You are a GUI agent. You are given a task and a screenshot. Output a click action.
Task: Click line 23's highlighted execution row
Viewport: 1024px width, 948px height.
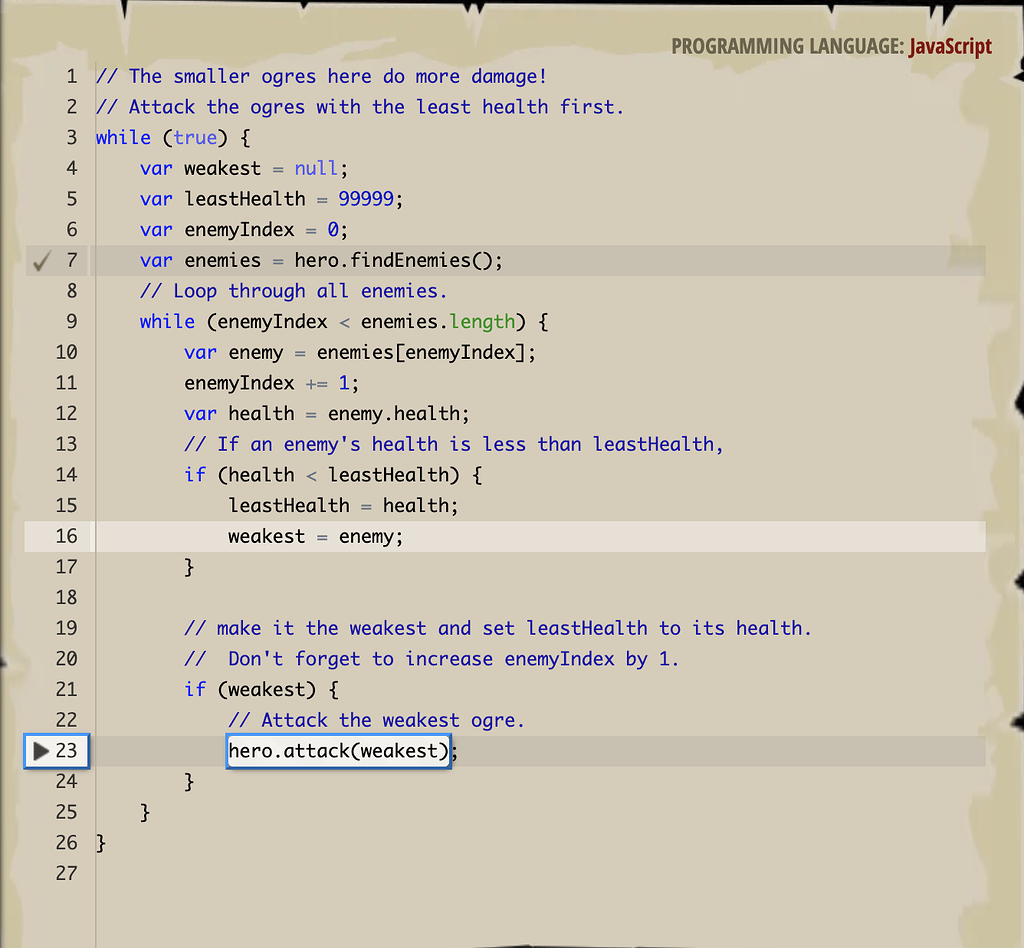(x=700, y=751)
